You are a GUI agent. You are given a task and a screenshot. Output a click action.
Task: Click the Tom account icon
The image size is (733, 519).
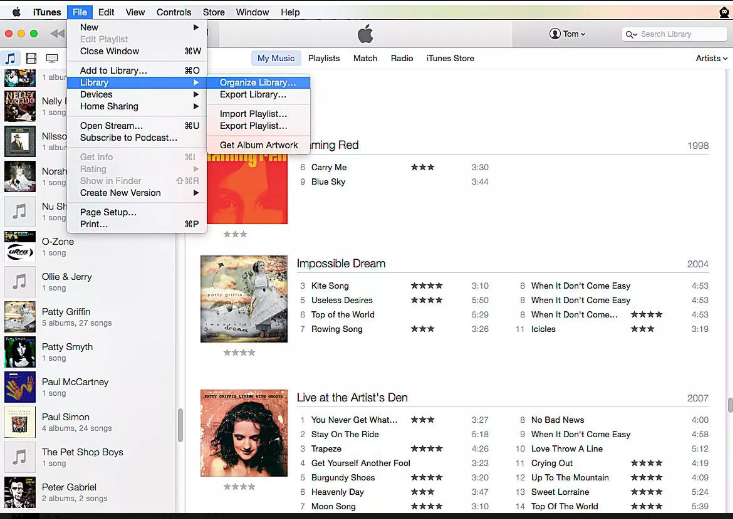click(554, 34)
